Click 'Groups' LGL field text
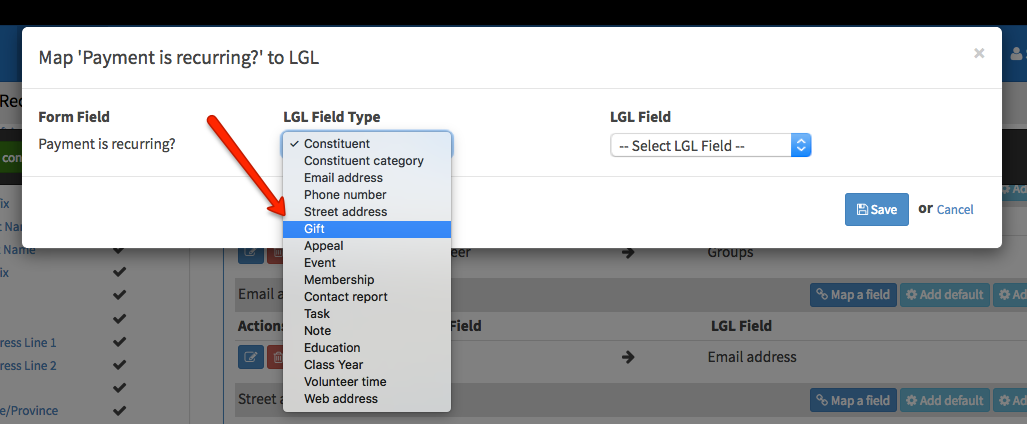 730,252
